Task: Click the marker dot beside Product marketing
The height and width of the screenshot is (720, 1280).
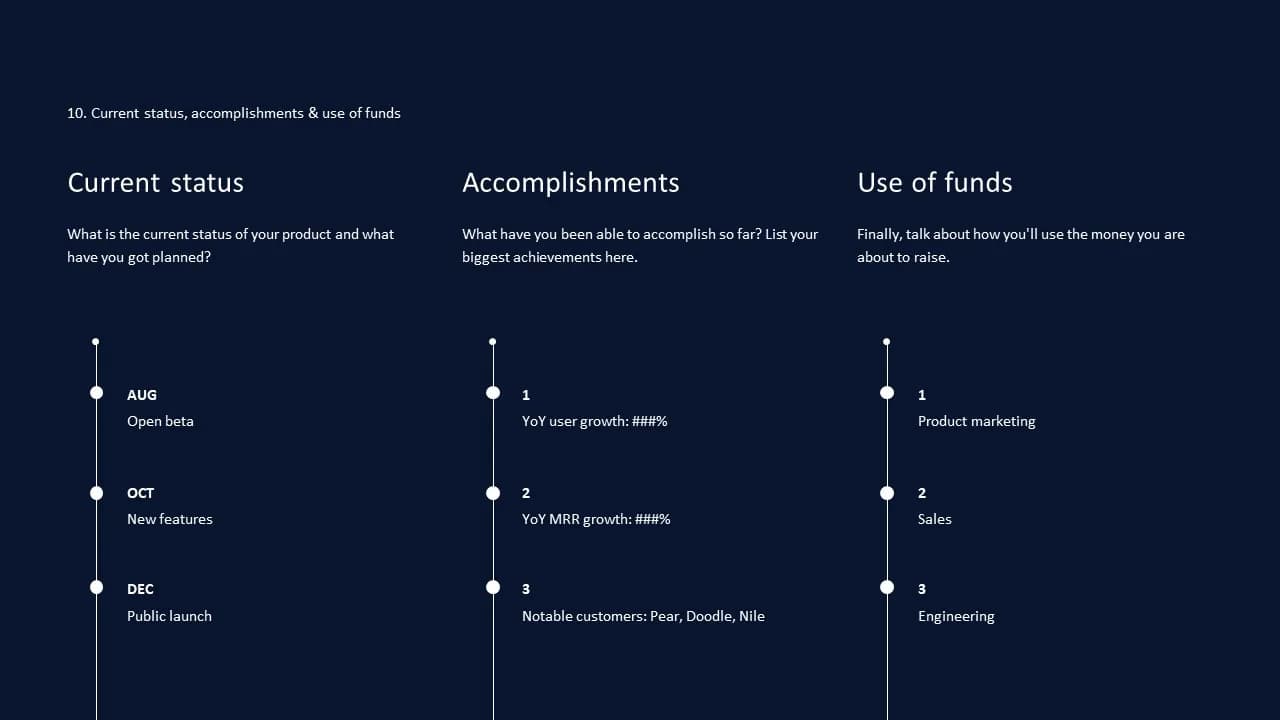Action: tap(887, 393)
